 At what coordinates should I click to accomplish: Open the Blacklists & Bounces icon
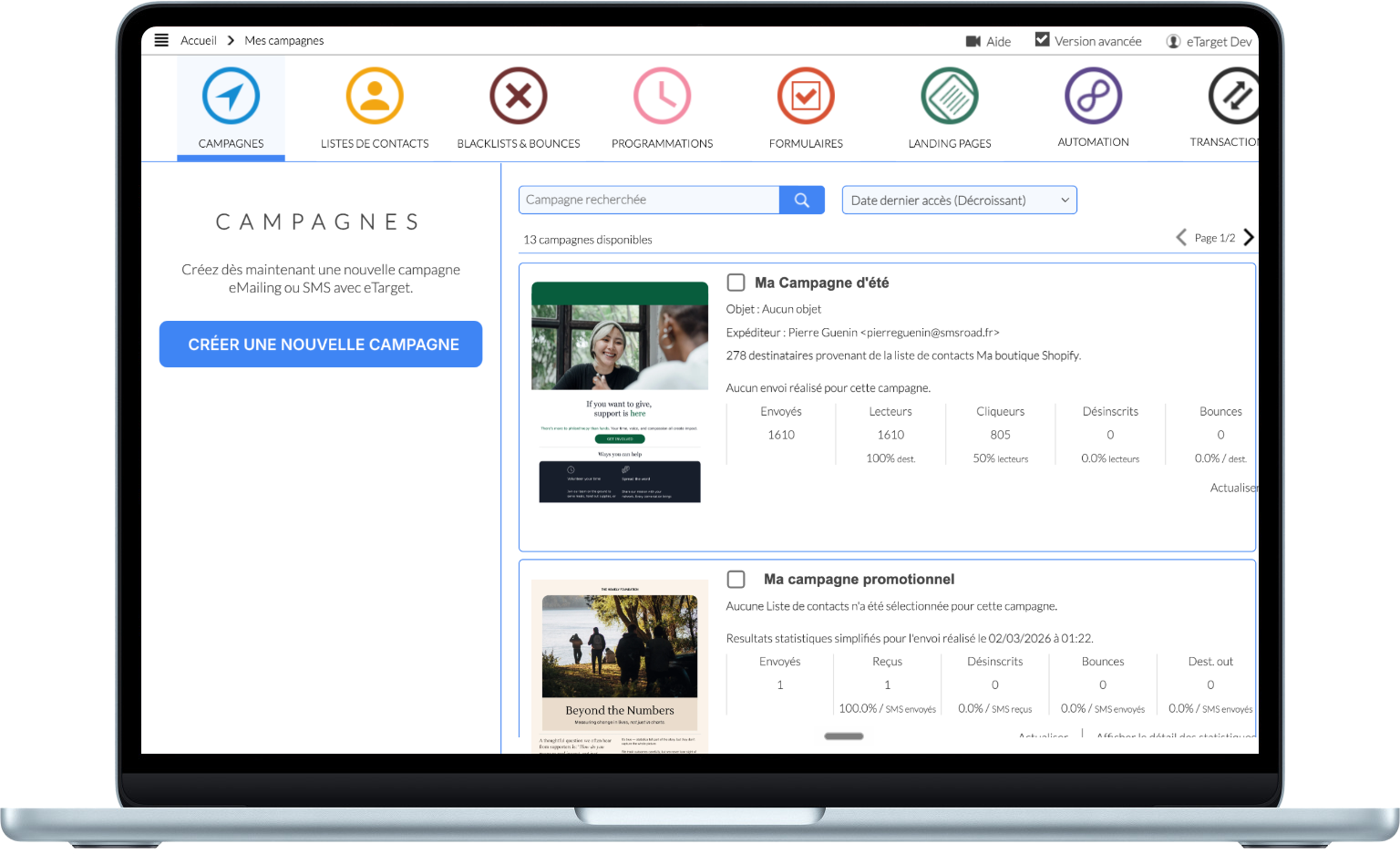pyautogui.click(x=519, y=96)
